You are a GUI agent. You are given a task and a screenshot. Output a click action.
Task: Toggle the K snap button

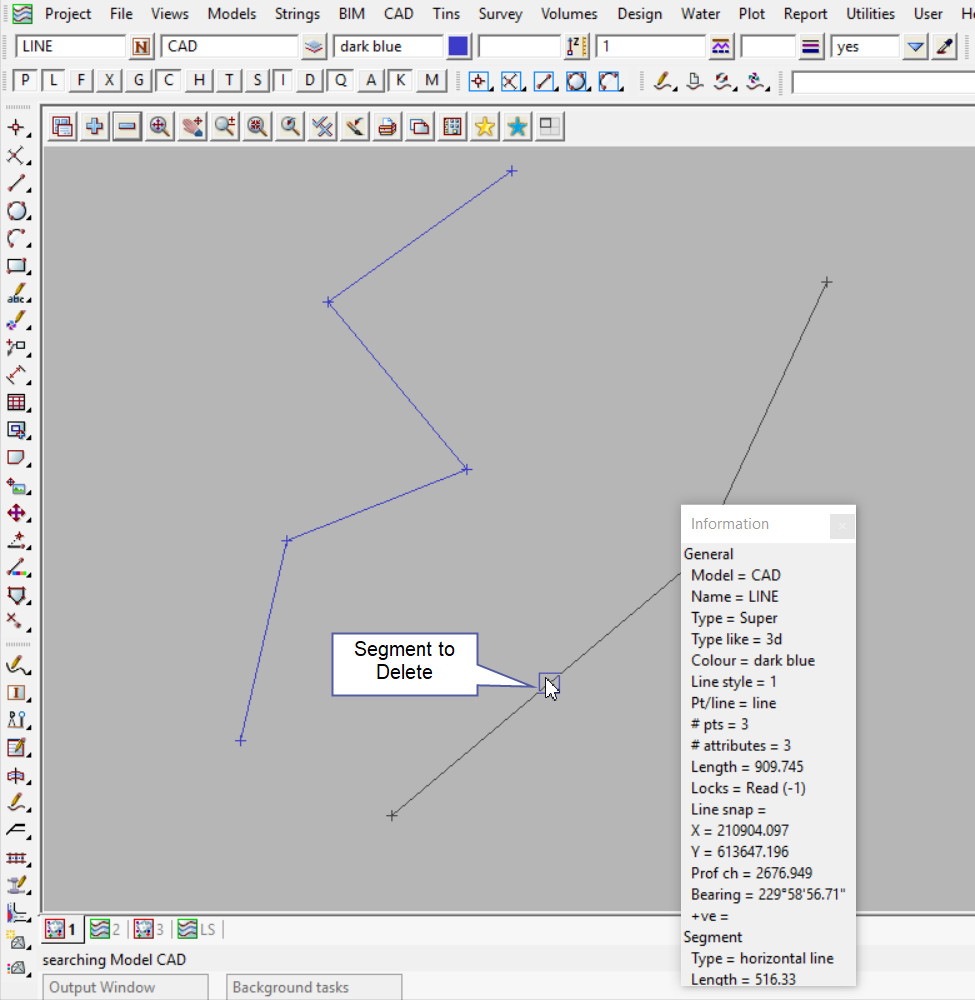pos(400,81)
